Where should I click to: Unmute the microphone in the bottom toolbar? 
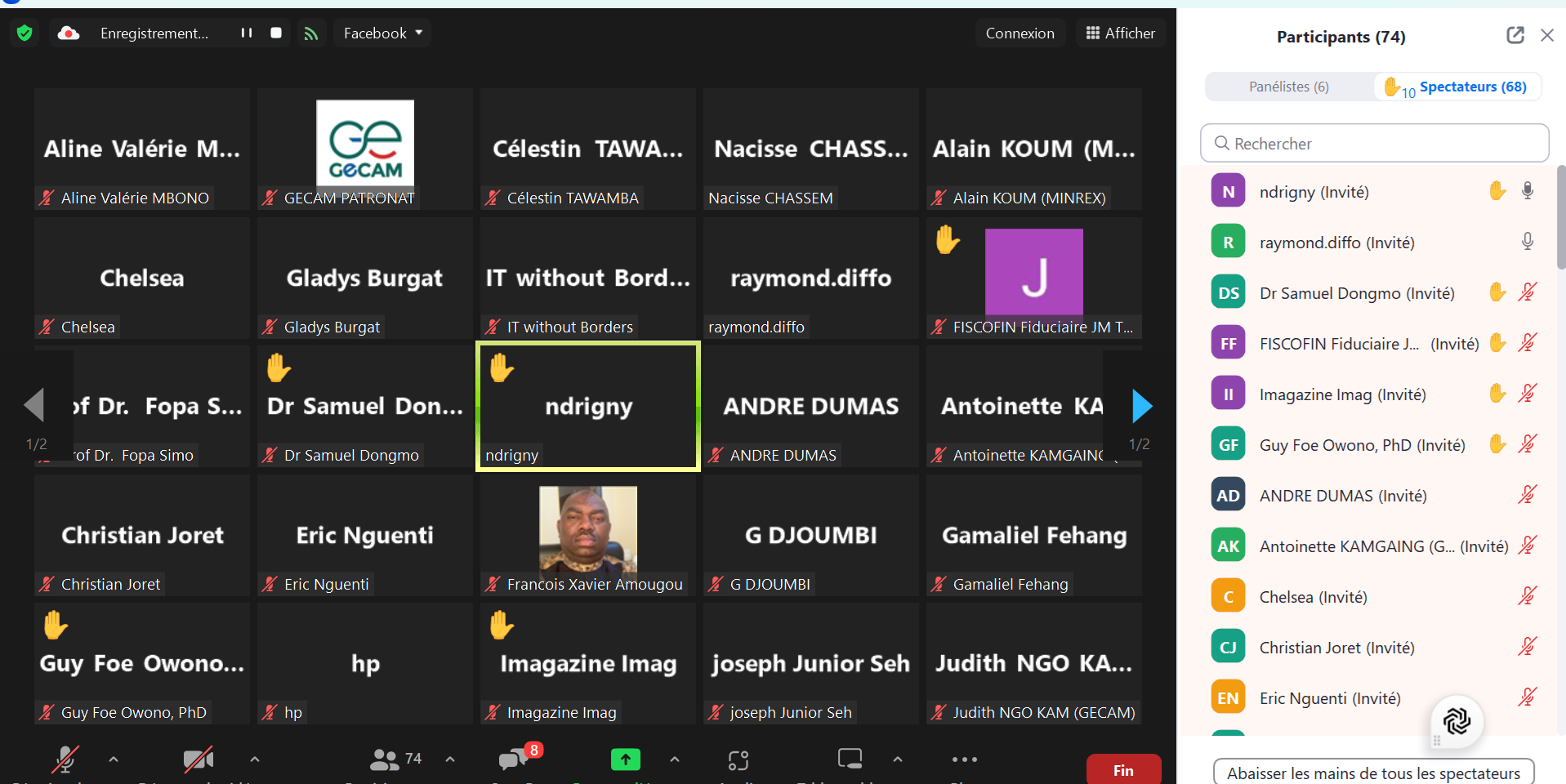(x=65, y=759)
